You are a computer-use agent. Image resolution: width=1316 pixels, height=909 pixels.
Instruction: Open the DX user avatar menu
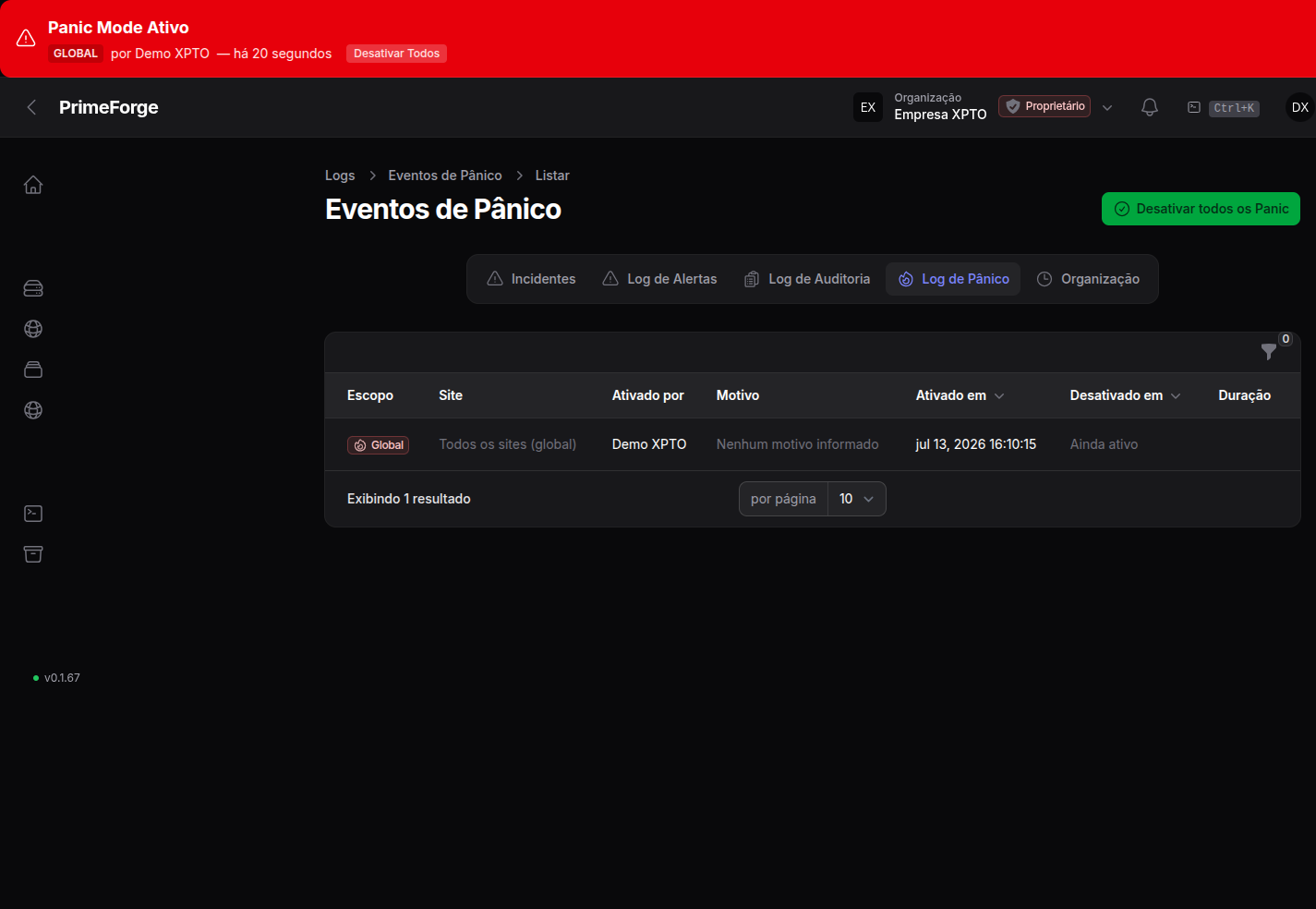click(x=1299, y=107)
